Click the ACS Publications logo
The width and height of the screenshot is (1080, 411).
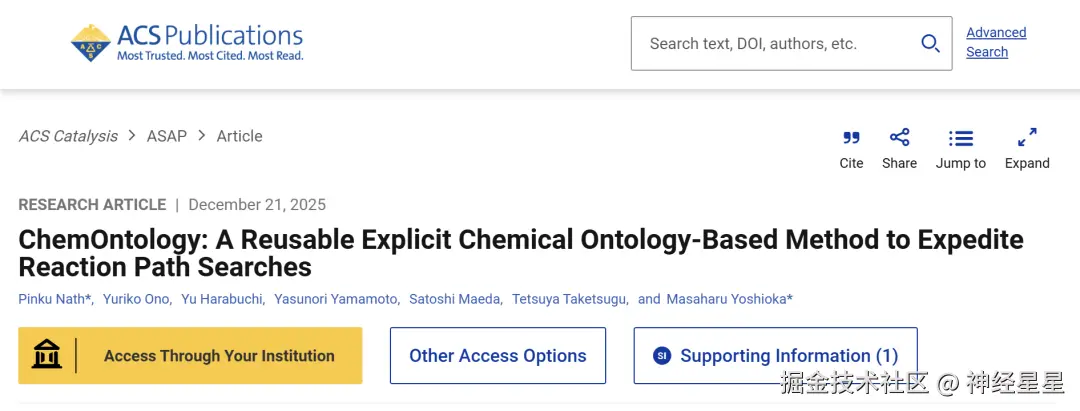[187, 43]
